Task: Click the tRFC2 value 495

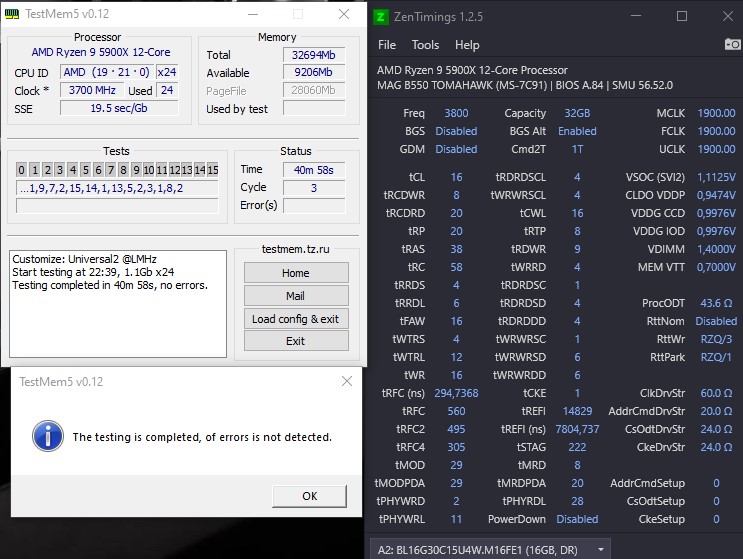Action: [x=456, y=429]
